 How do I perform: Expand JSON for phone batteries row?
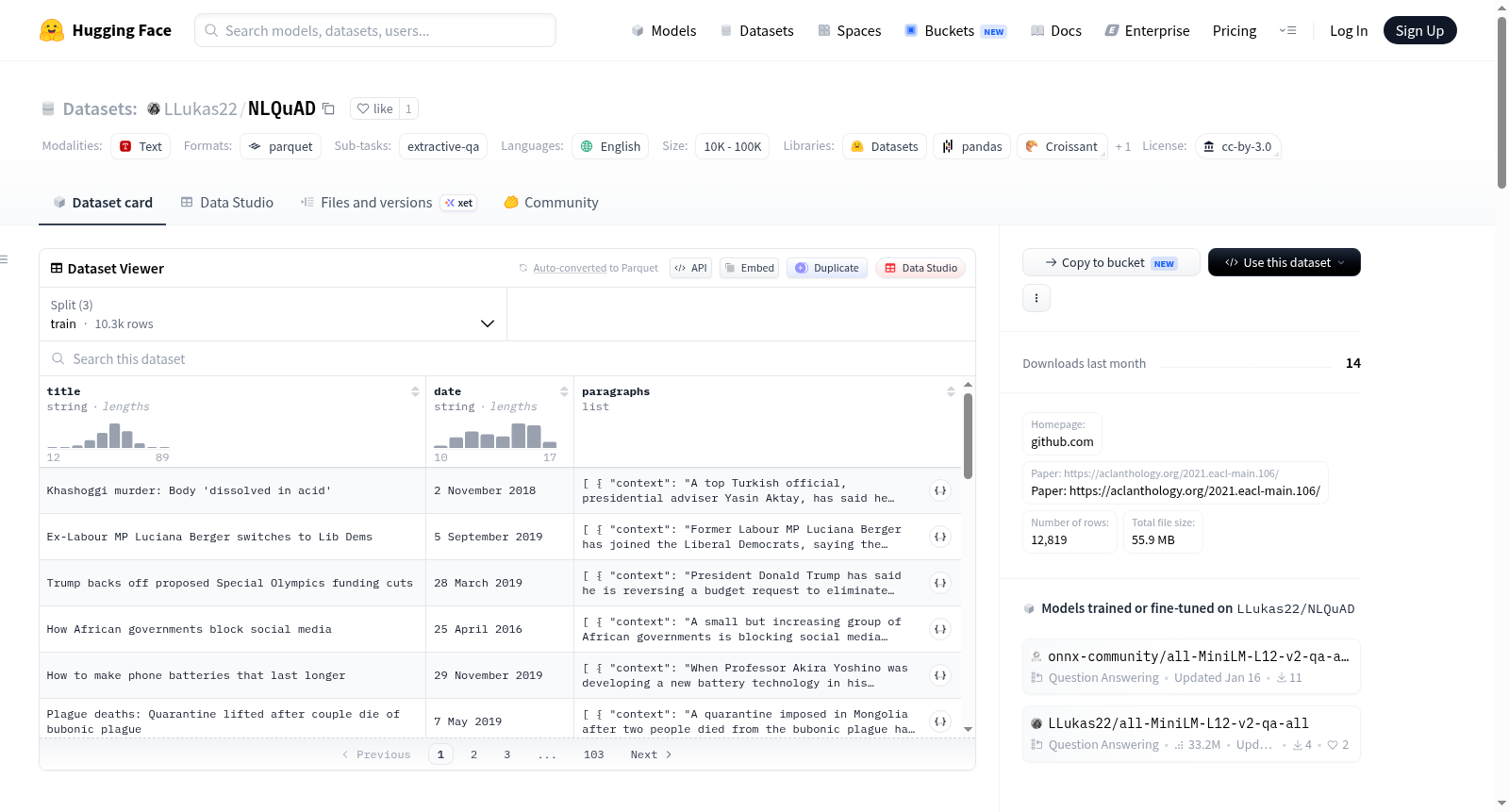pyautogui.click(x=940, y=675)
